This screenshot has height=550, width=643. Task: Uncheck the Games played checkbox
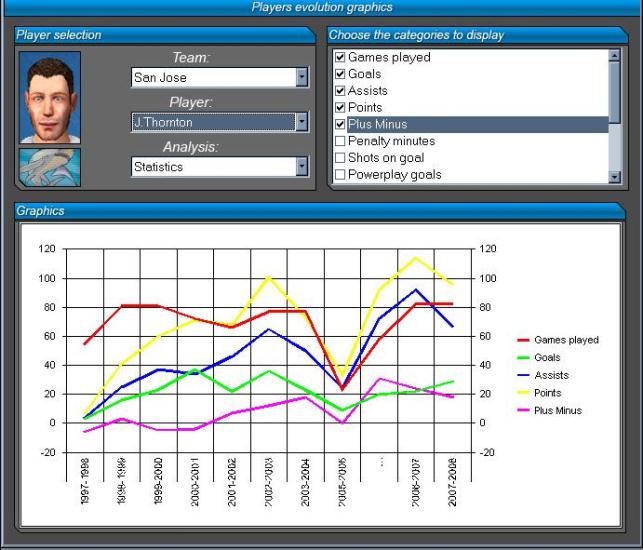pyautogui.click(x=340, y=57)
